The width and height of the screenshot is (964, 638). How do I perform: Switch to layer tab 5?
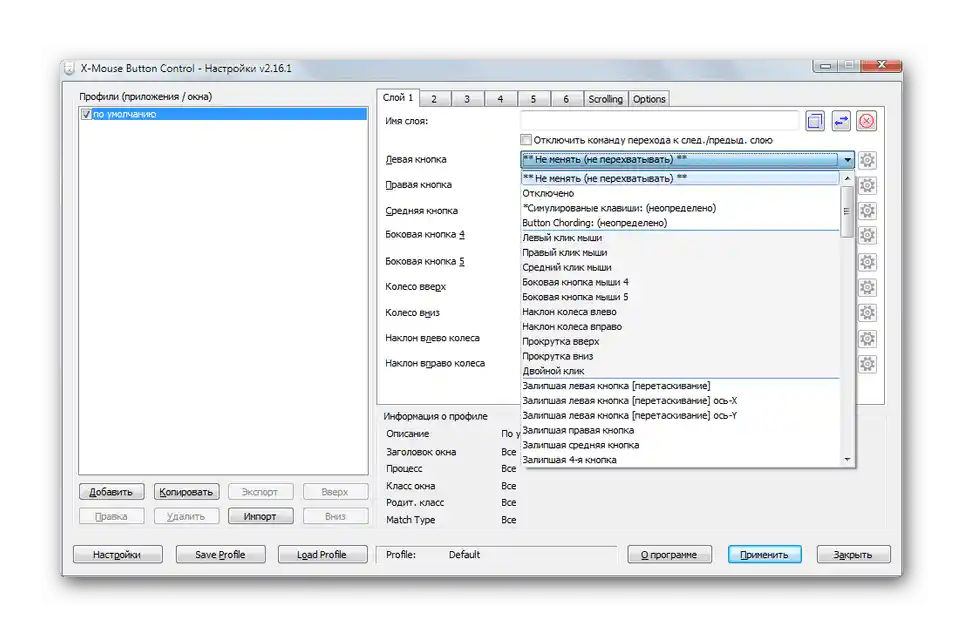[533, 99]
